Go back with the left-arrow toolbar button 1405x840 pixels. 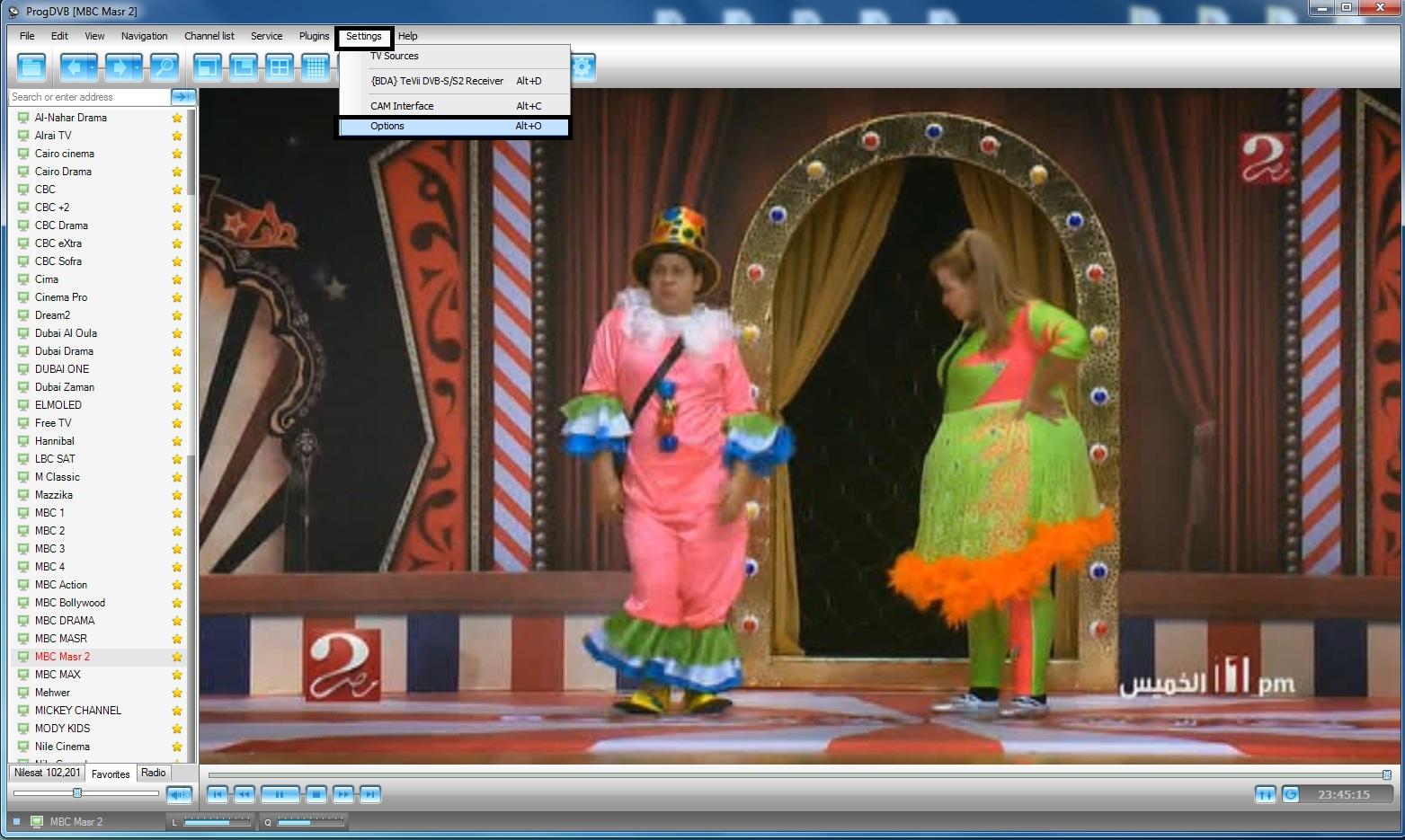pyautogui.click(x=74, y=67)
